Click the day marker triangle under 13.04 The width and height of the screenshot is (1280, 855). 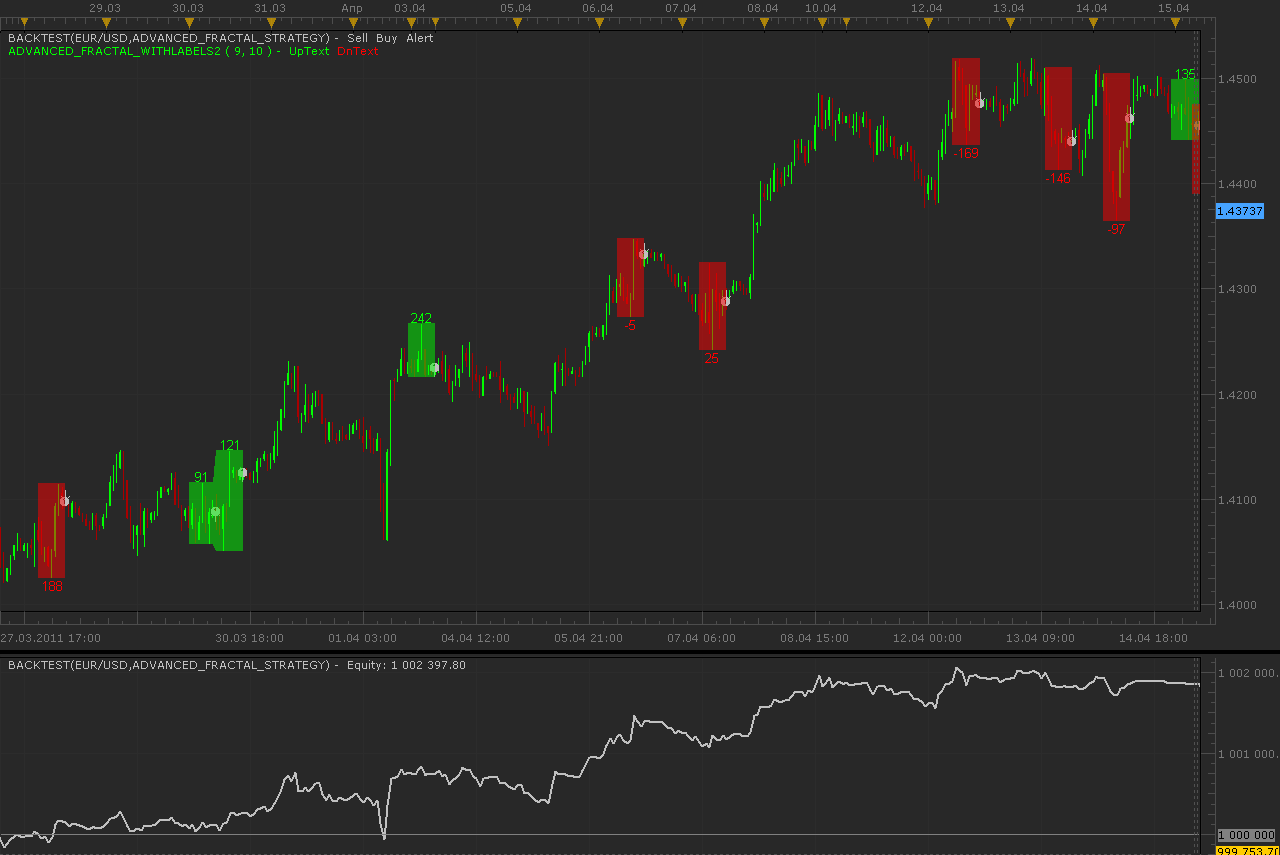[x=1010, y=22]
